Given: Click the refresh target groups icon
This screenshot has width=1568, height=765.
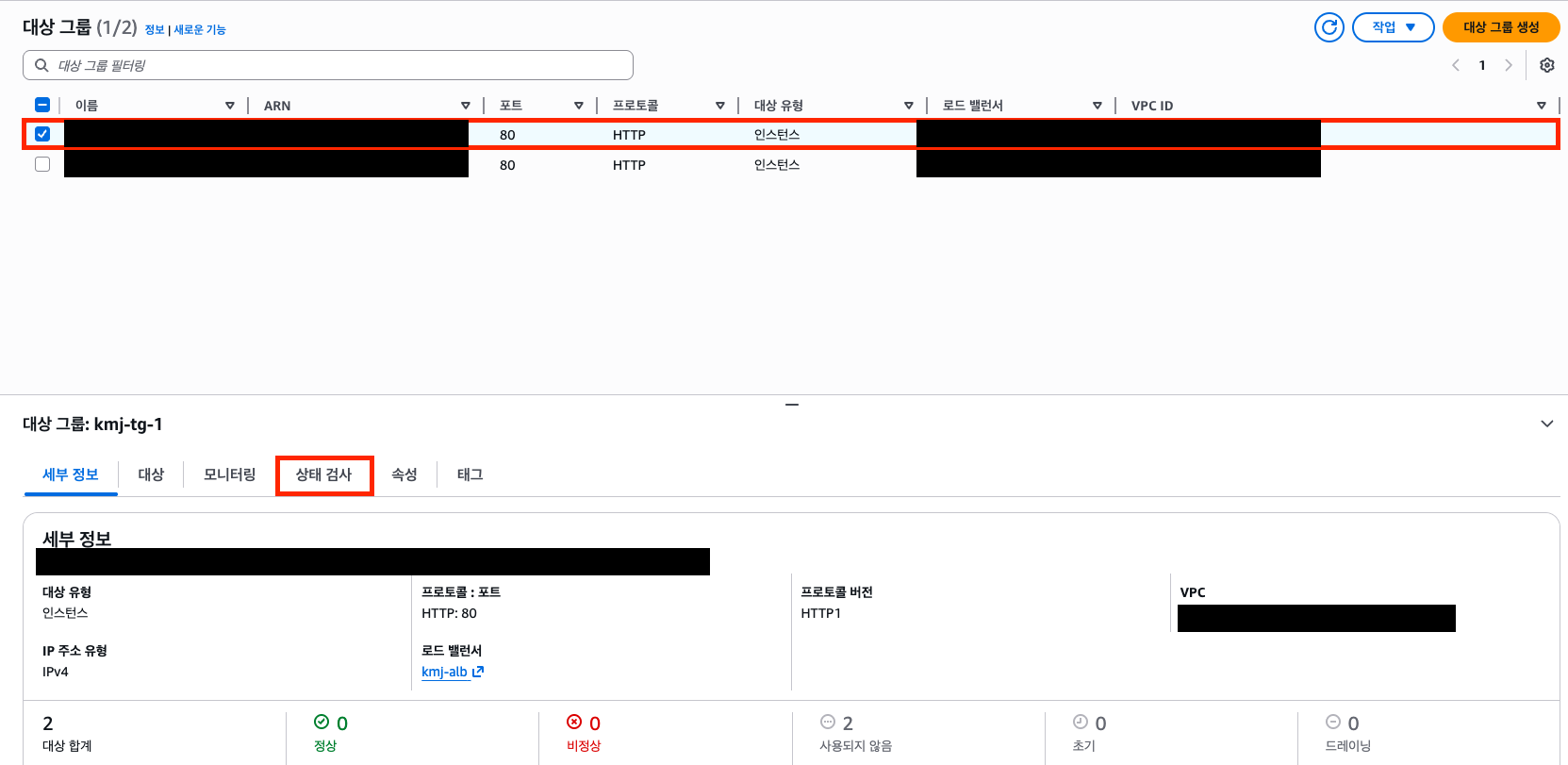Looking at the screenshot, I should click(1329, 27).
